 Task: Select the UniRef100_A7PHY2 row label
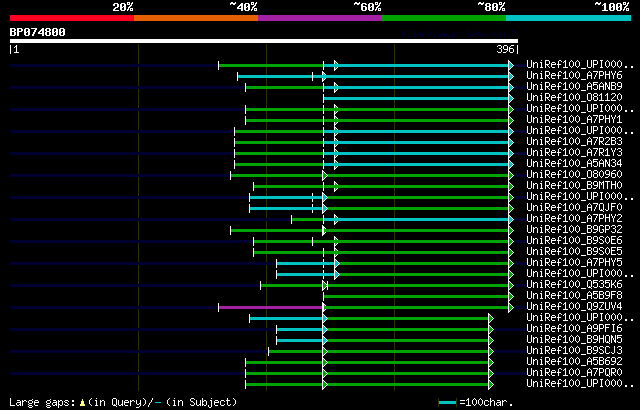574,219
